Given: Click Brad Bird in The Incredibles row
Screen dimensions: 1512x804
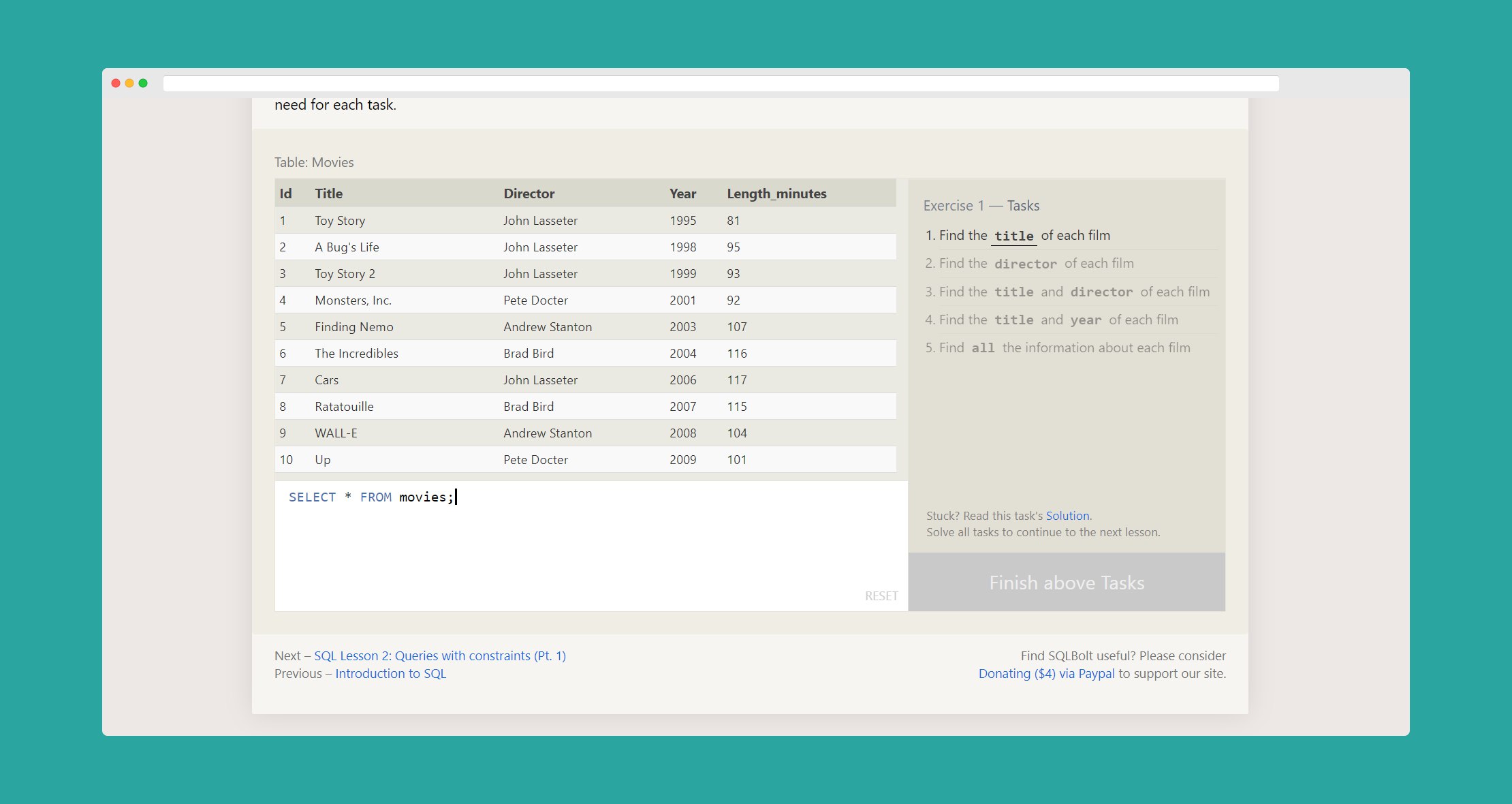Looking at the screenshot, I should 529,354.
